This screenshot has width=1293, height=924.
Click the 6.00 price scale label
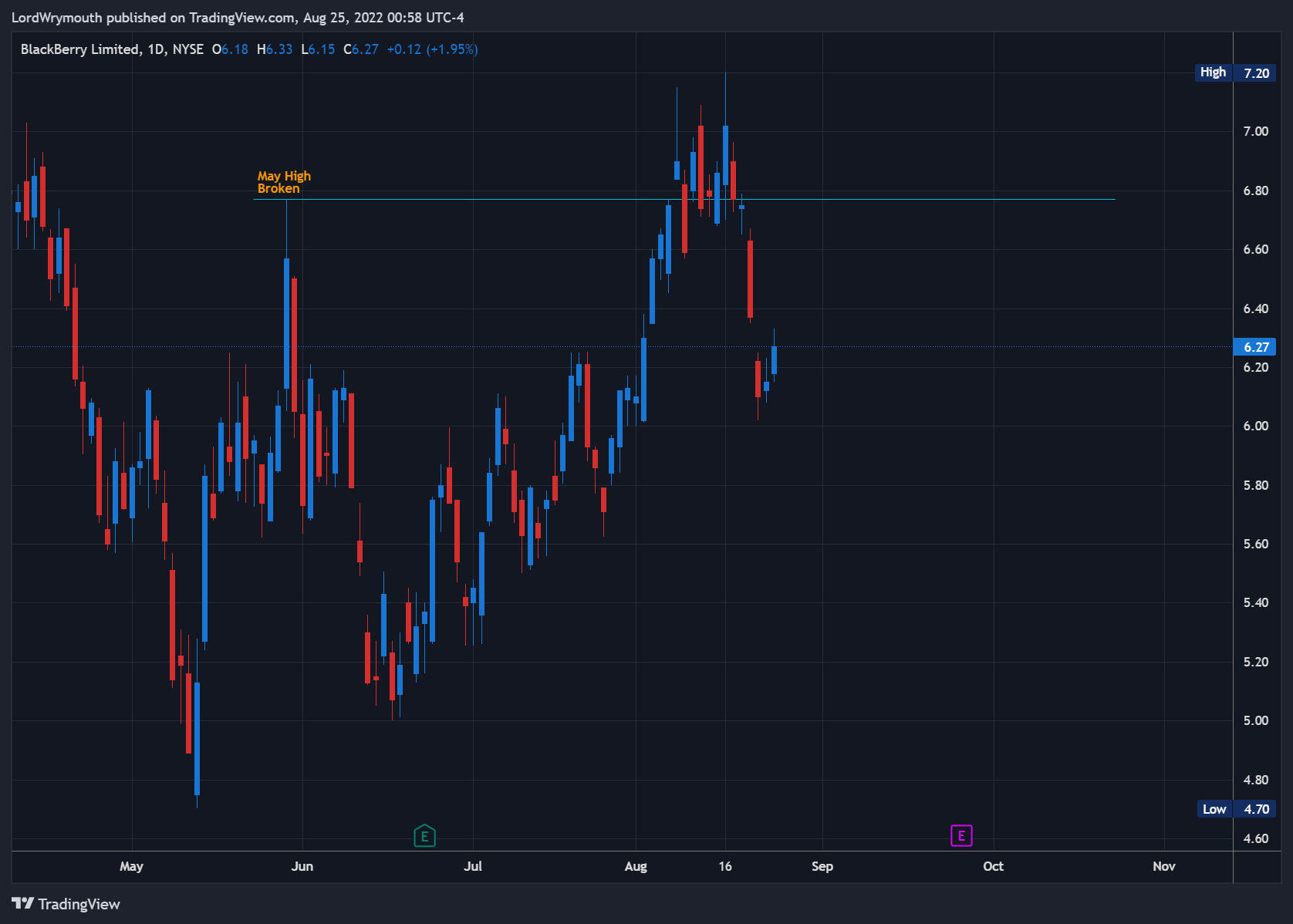(x=1256, y=426)
